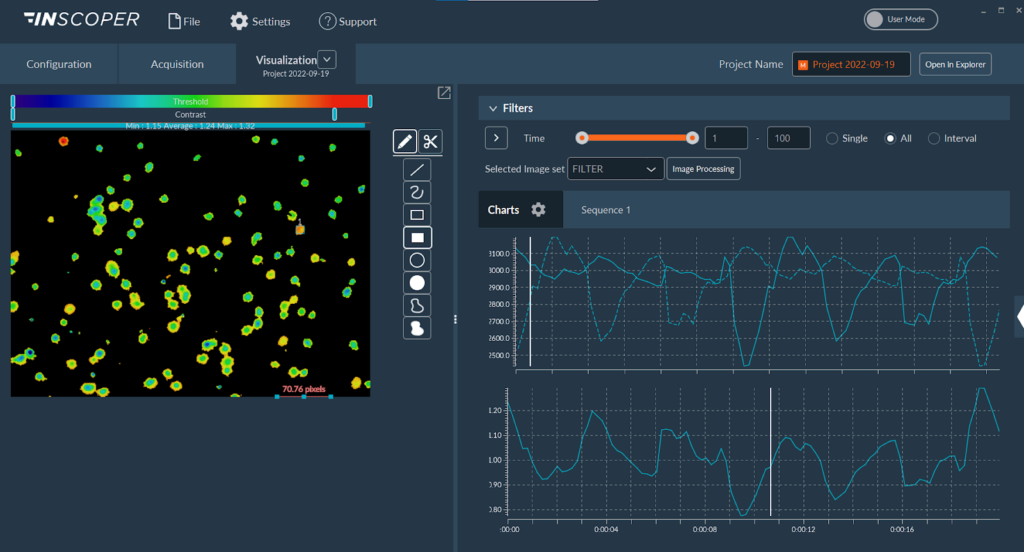
Task: Click the right handle of Time slider
Action: [692, 138]
